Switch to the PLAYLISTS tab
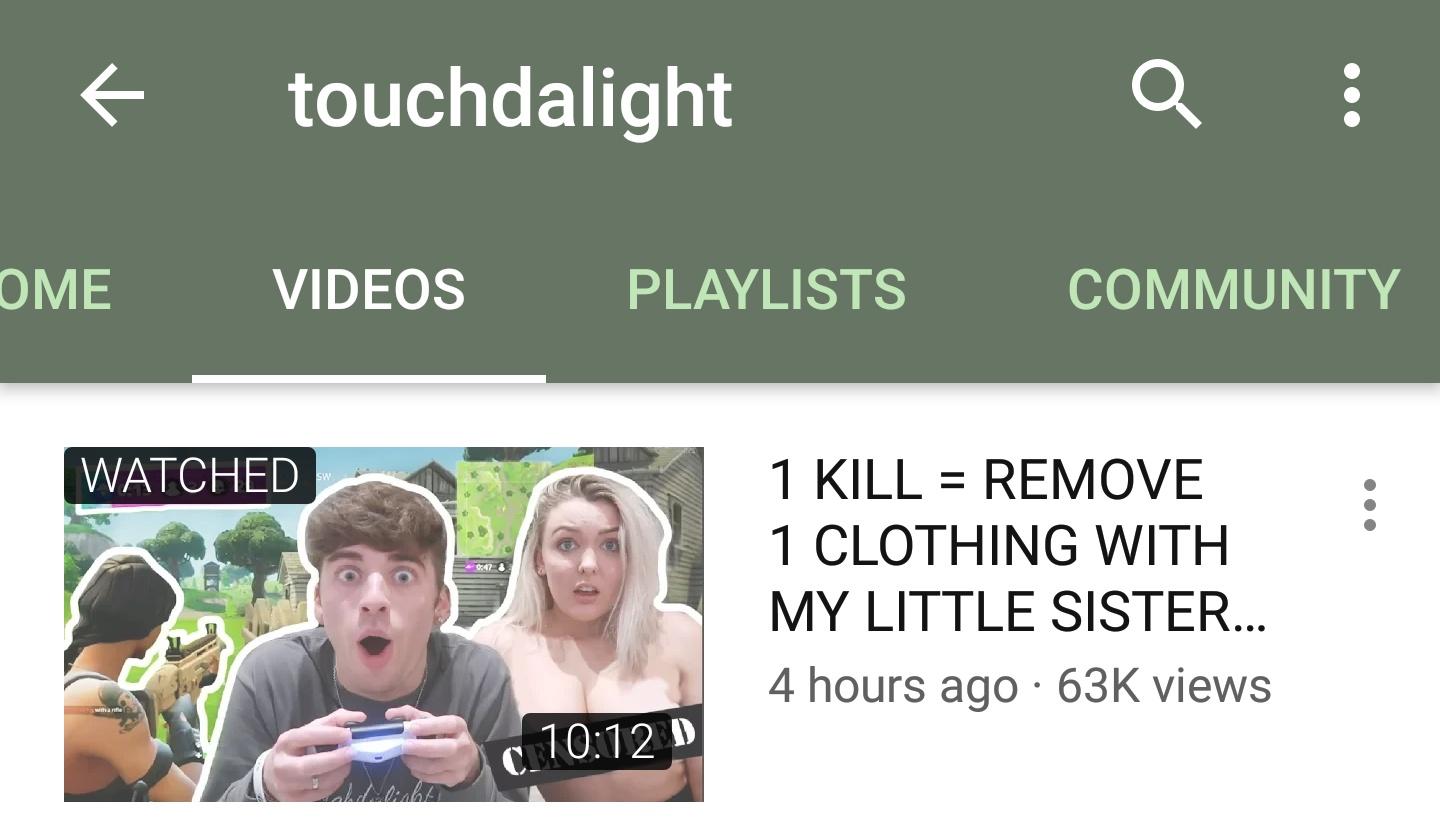Image resolution: width=1440 pixels, height=827 pixels. pyautogui.click(x=766, y=290)
